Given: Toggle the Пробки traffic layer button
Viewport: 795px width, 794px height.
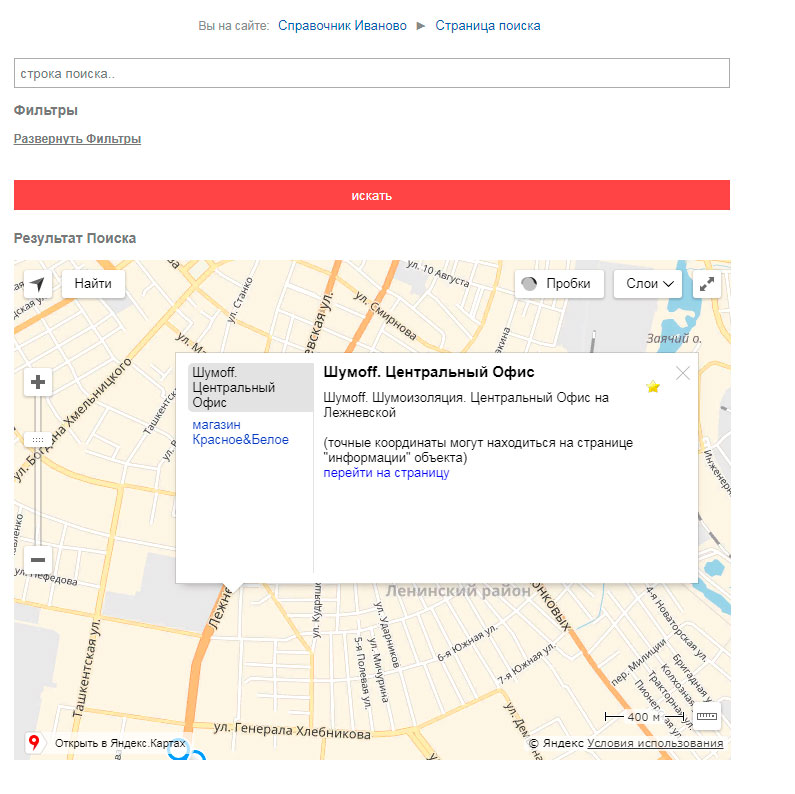Looking at the screenshot, I should pos(559,284).
